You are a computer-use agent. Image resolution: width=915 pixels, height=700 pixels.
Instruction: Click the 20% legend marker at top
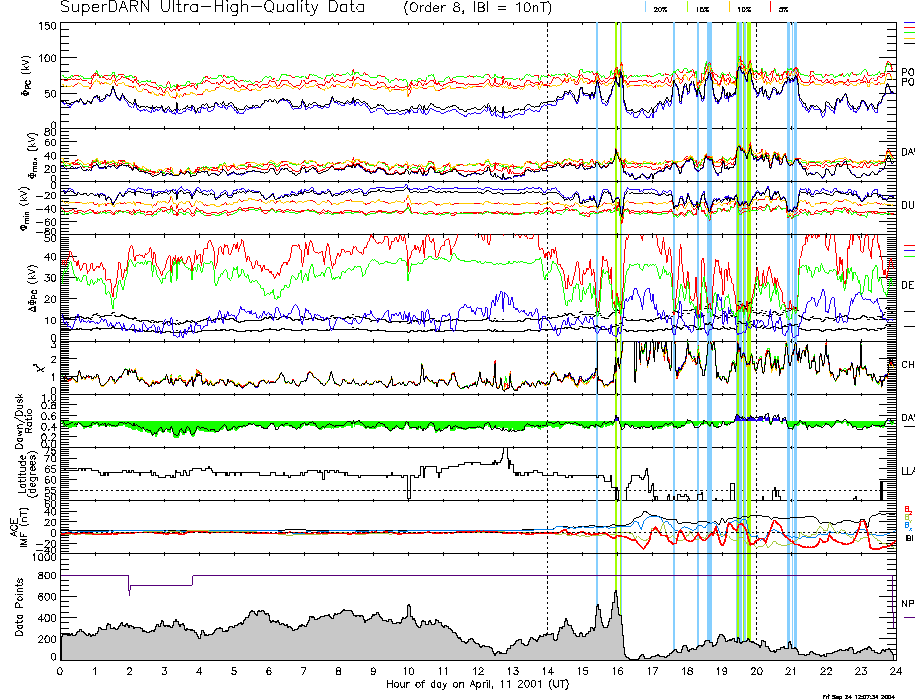(660, 8)
